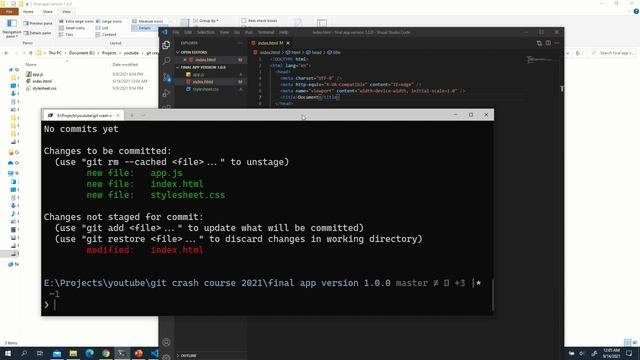Open the Explorer panel more actions ellipsis
Image resolution: width=640 pixels, height=360 pixels.
[x=239, y=43]
